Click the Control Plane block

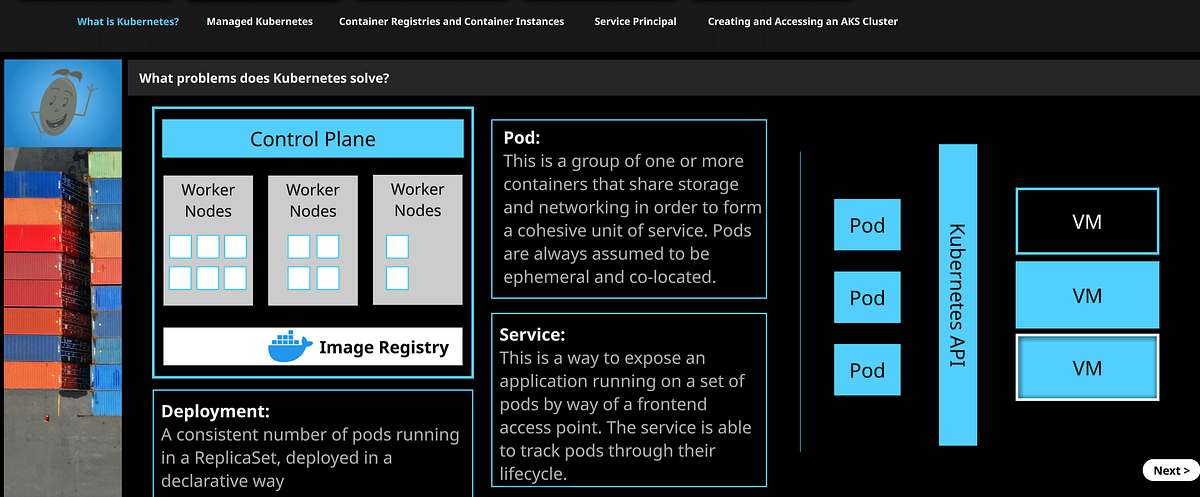tap(313, 139)
